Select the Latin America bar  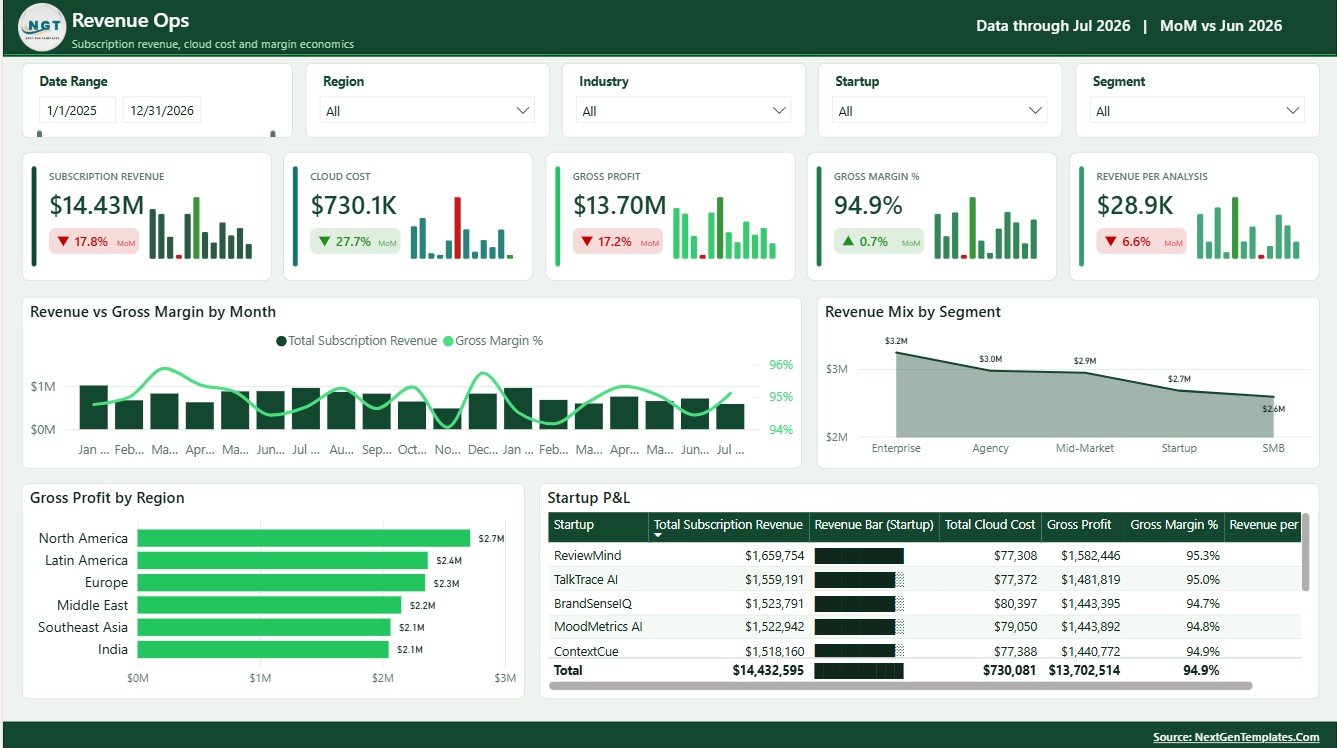pos(283,560)
